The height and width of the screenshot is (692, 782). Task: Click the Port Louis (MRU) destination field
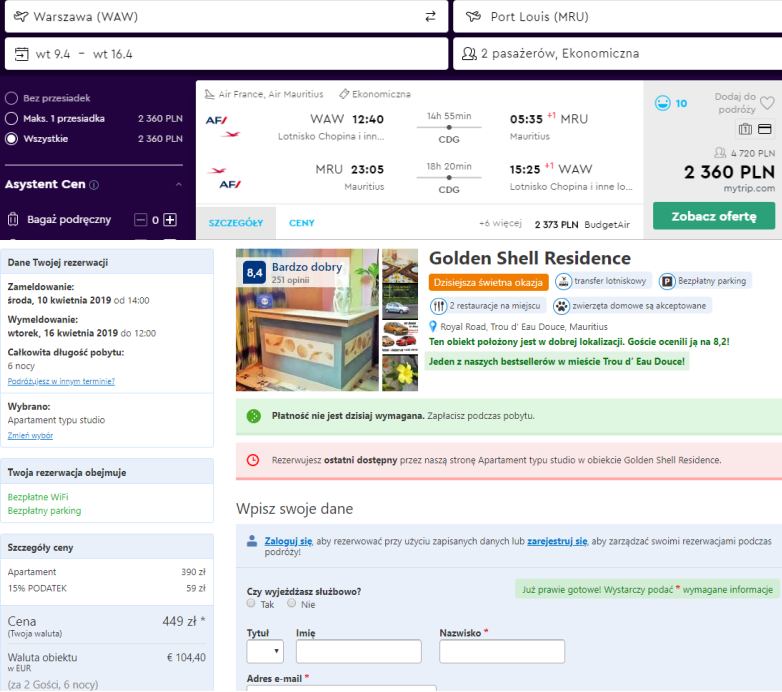coord(617,17)
